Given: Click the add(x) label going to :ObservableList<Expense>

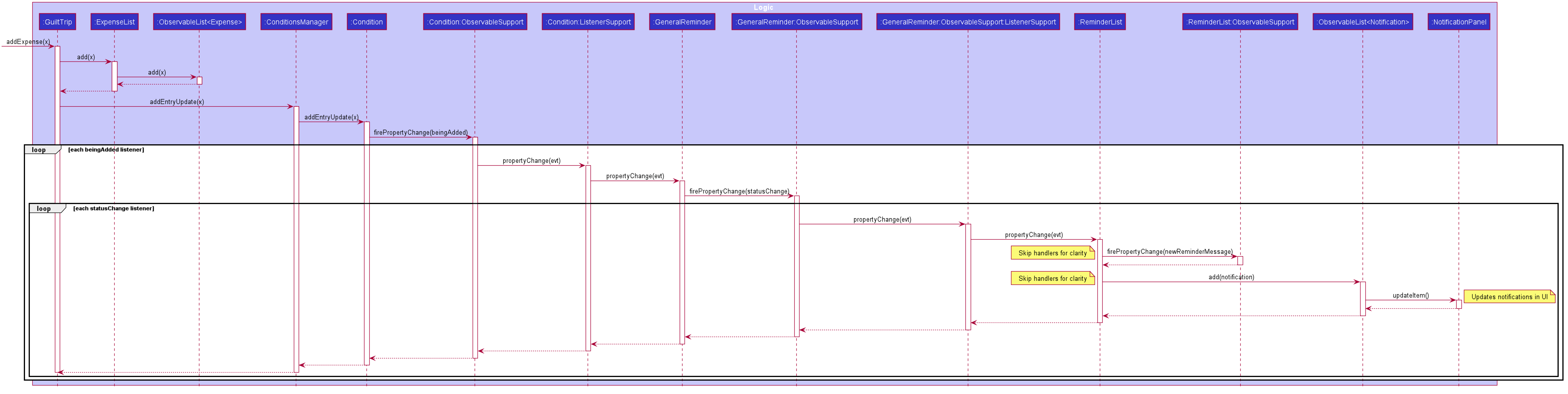Looking at the screenshot, I should [x=157, y=73].
